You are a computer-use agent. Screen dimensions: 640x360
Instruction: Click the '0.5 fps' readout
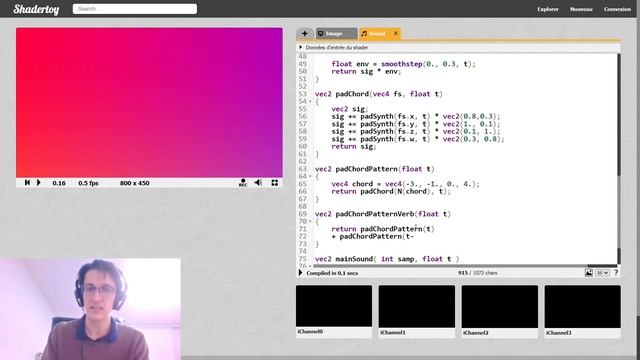pos(88,183)
